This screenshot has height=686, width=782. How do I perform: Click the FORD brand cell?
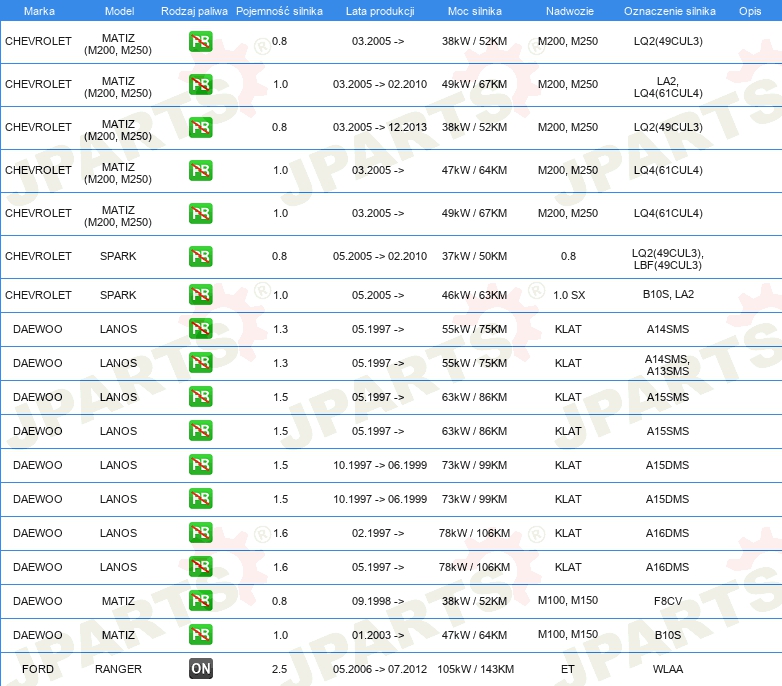(x=38, y=669)
